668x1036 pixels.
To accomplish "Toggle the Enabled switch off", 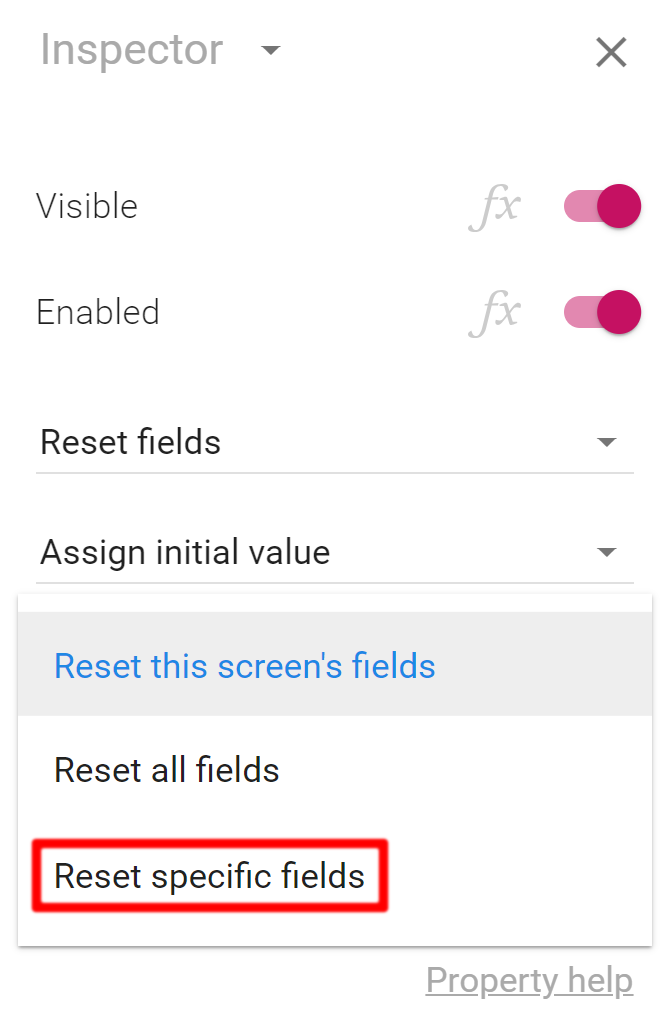I will [x=602, y=312].
